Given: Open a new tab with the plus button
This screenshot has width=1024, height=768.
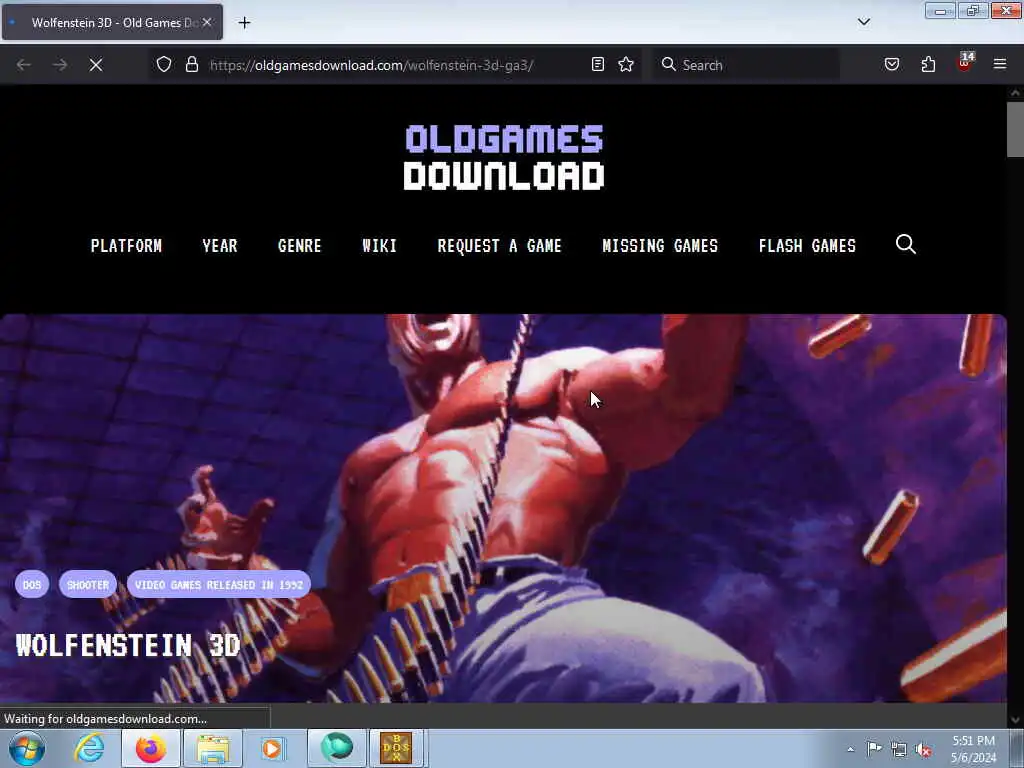Looking at the screenshot, I should 244,23.
